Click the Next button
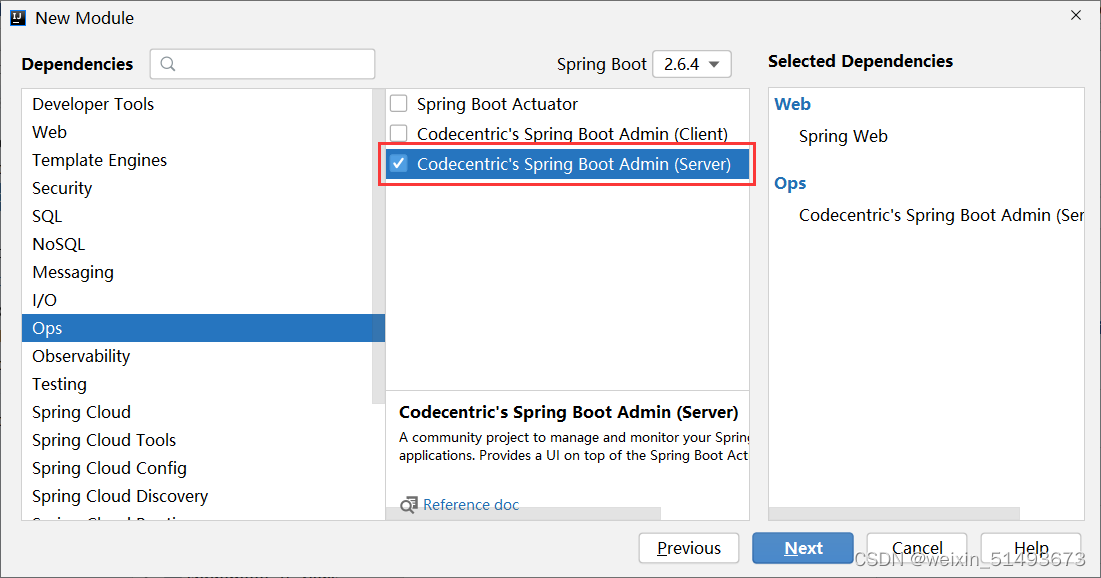 tap(802, 548)
